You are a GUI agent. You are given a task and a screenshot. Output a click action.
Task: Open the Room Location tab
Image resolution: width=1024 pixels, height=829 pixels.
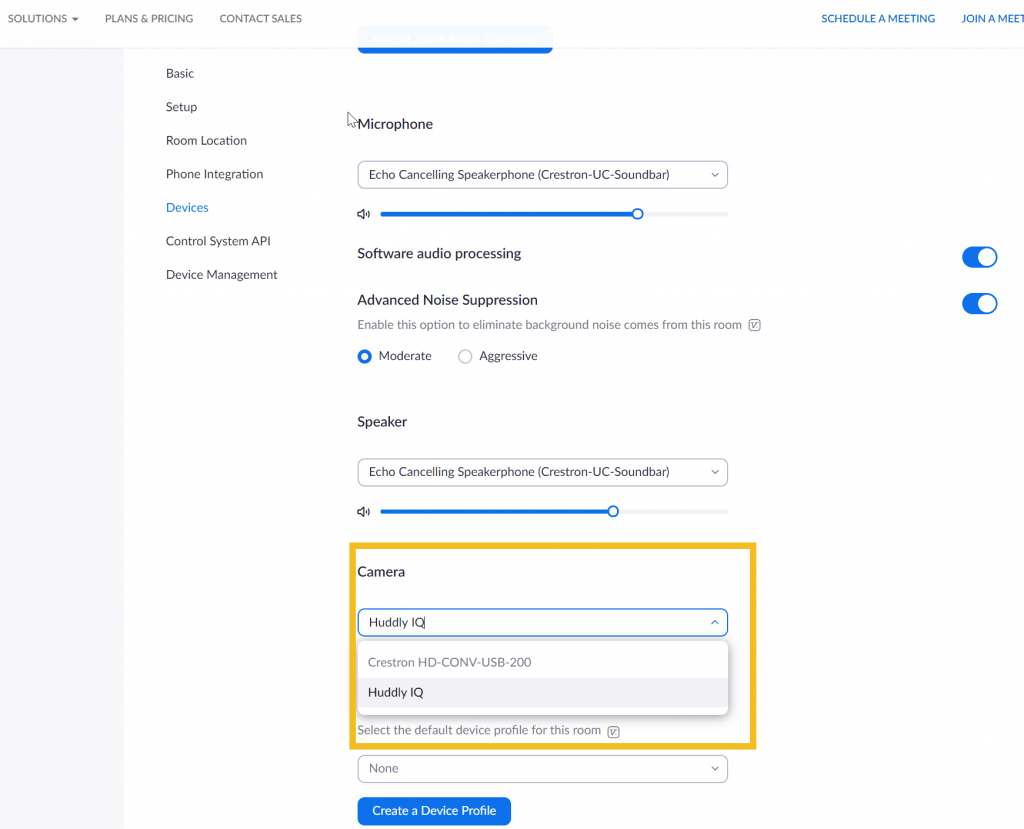[206, 140]
